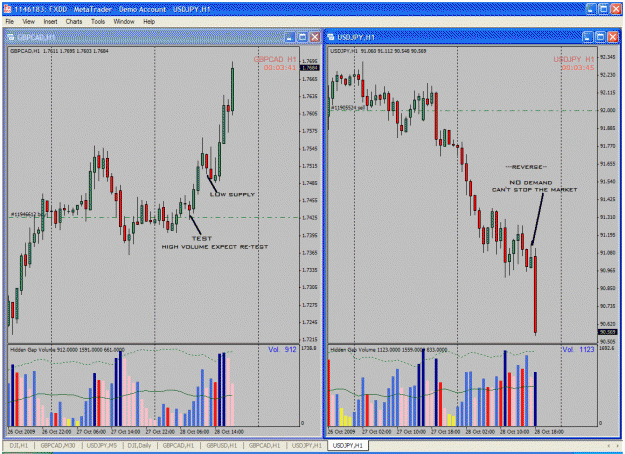Close the main MetaTrader window
This screenshot has height=454, width=625.
pyautogui.click(x=616, y=9)
